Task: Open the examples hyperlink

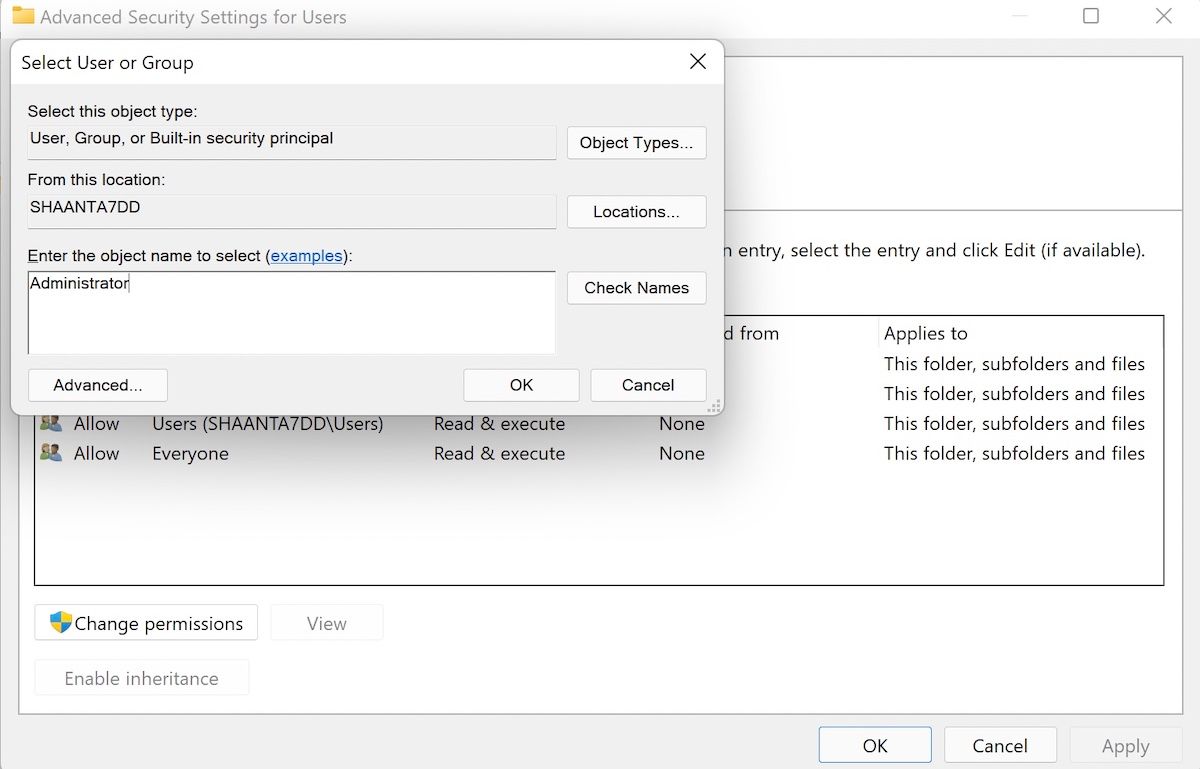Action: tap(307, 256)
